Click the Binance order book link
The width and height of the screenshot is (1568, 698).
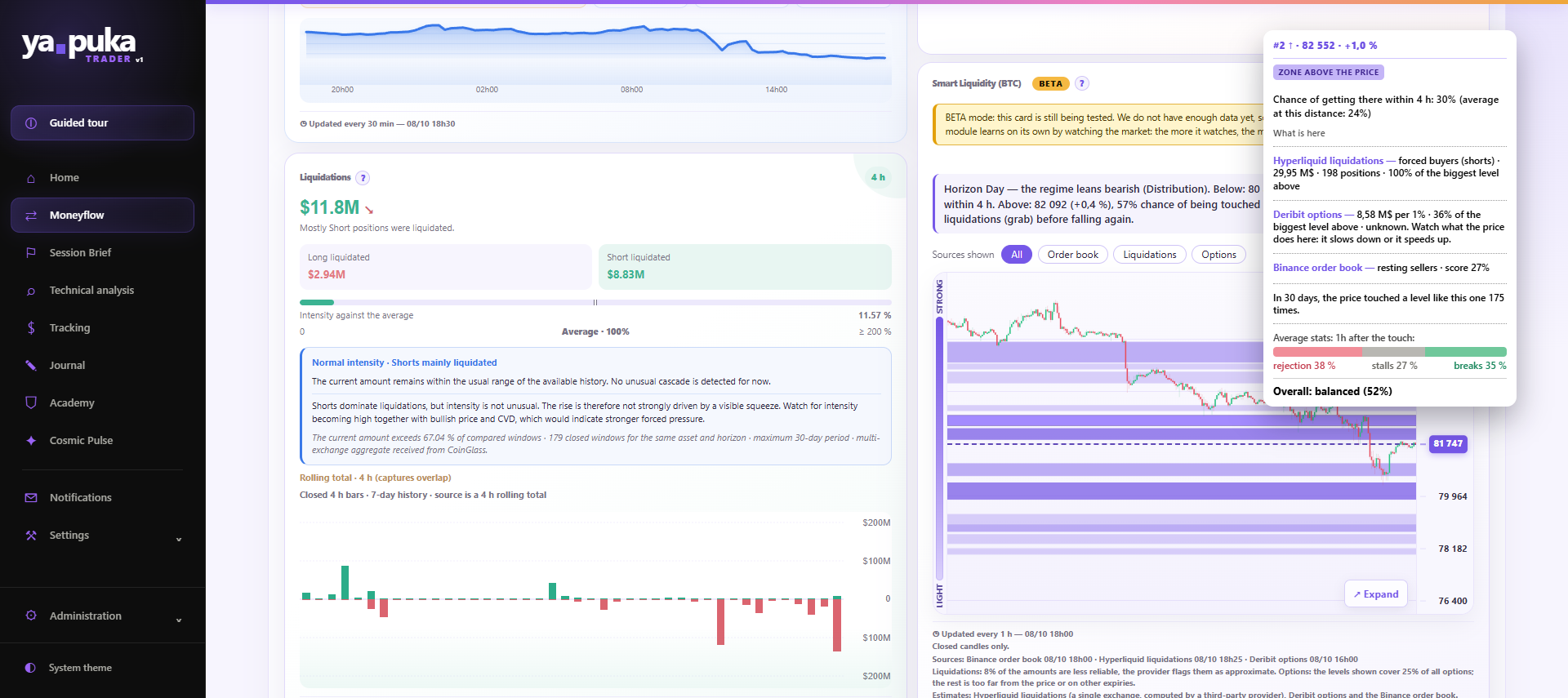point(1317,268)
